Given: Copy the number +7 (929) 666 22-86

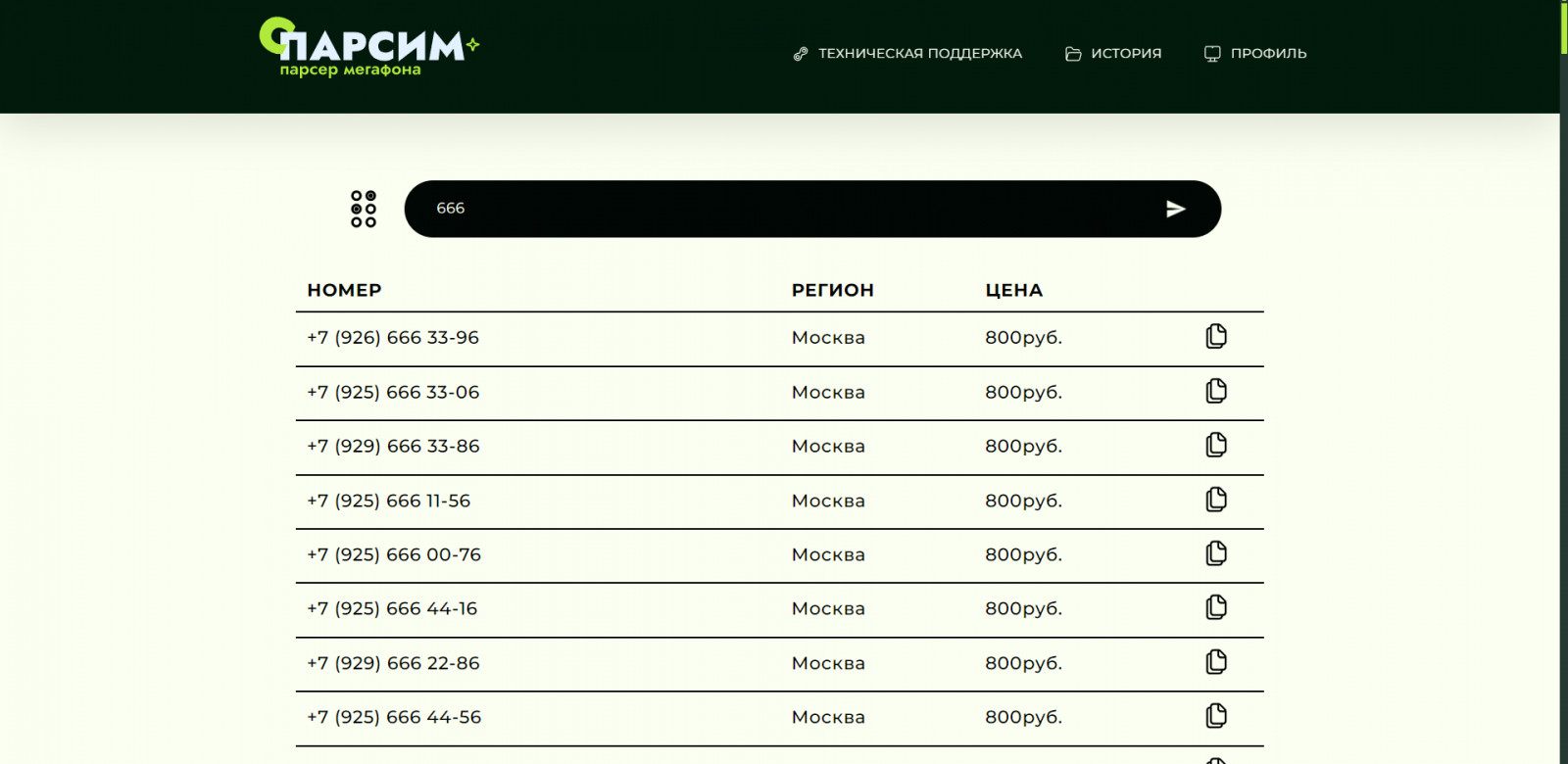Looking at the screenshot, I should pyautogui.click(x=1215, y=663).
